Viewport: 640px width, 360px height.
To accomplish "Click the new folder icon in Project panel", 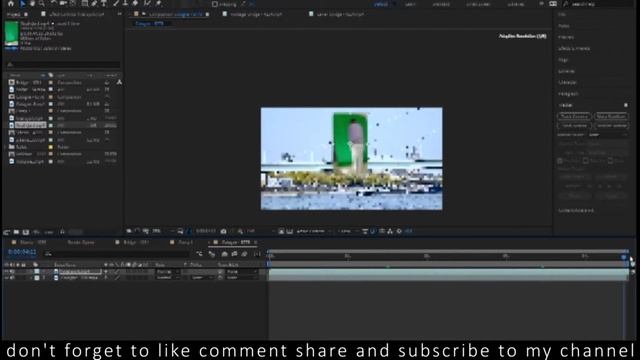I will click(x=16, y=232).
